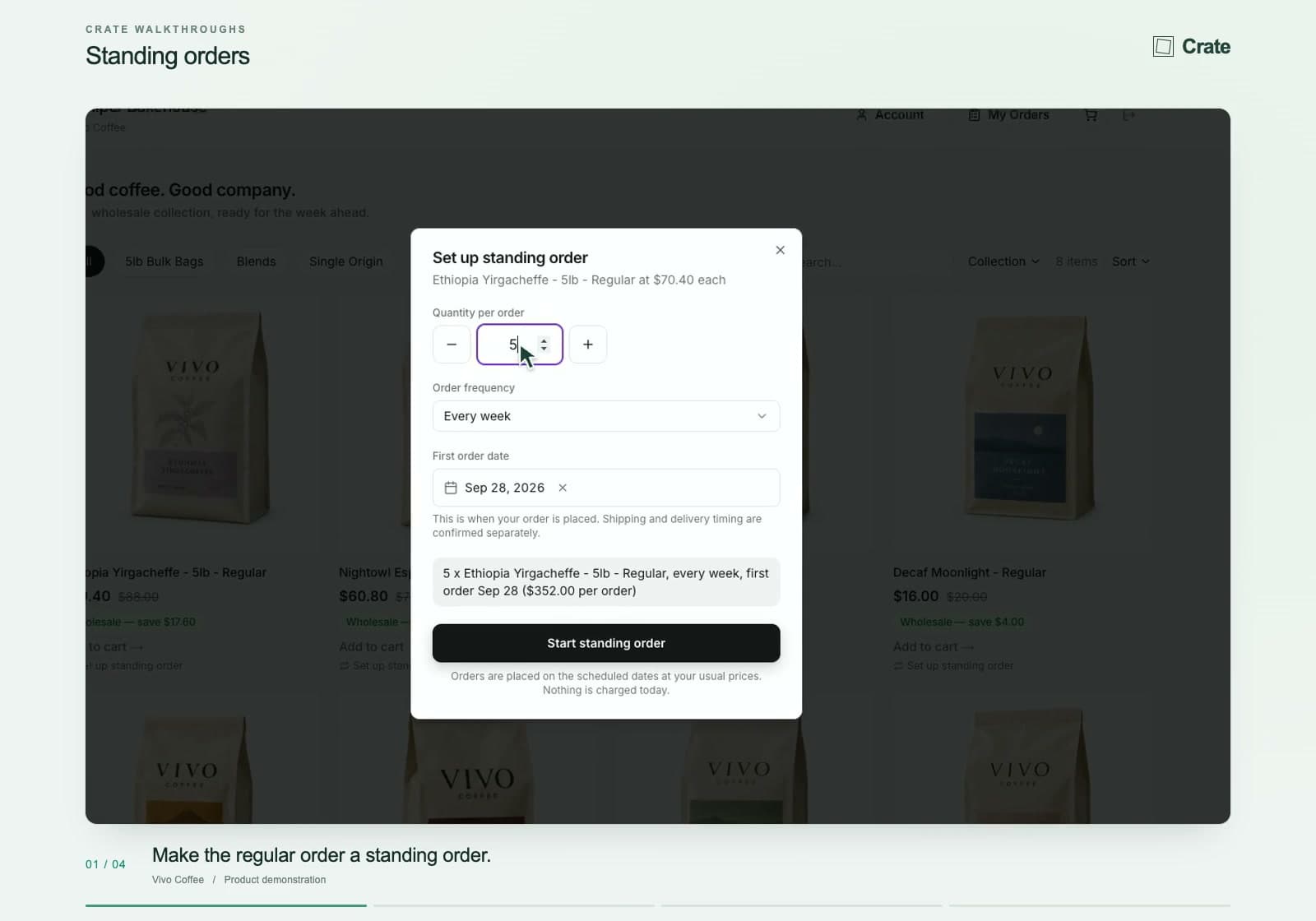Click Decaf Moonlight price $16.00
Viewport: 1316px width, 921px height.
(x=915, y=596)
